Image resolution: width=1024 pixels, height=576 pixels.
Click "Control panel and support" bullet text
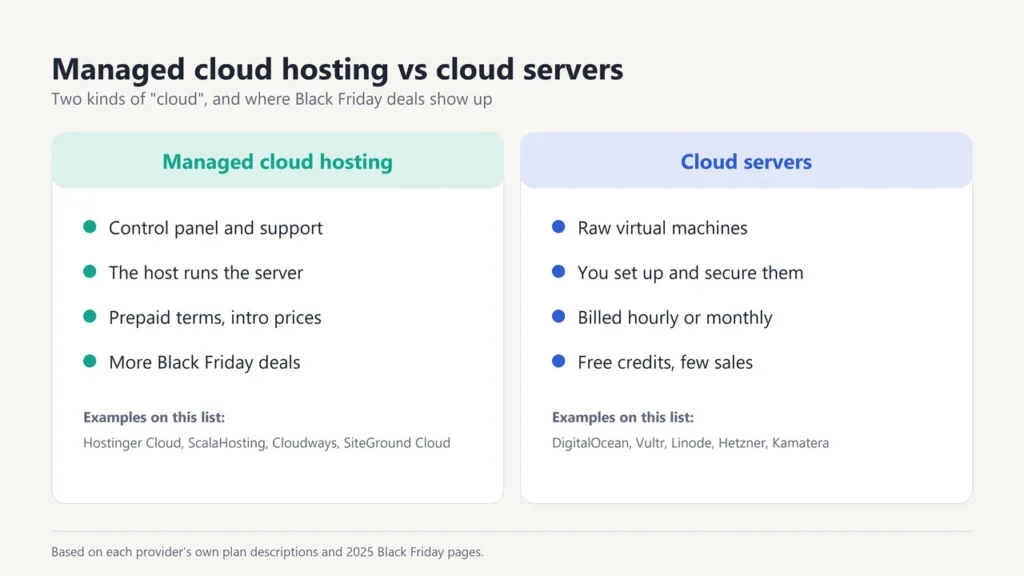[x=216, y=228]
